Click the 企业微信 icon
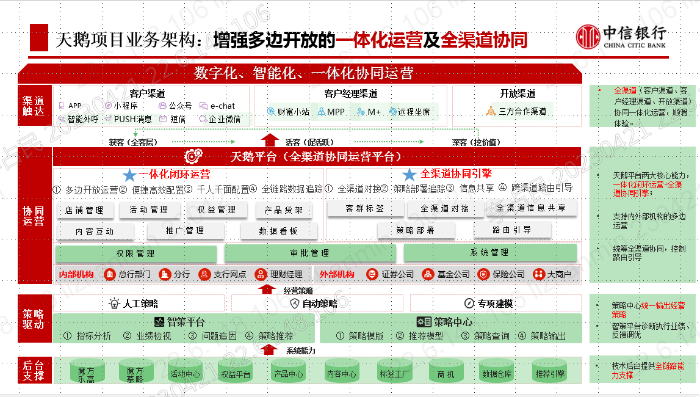700x397 pixels. (203, 119)
